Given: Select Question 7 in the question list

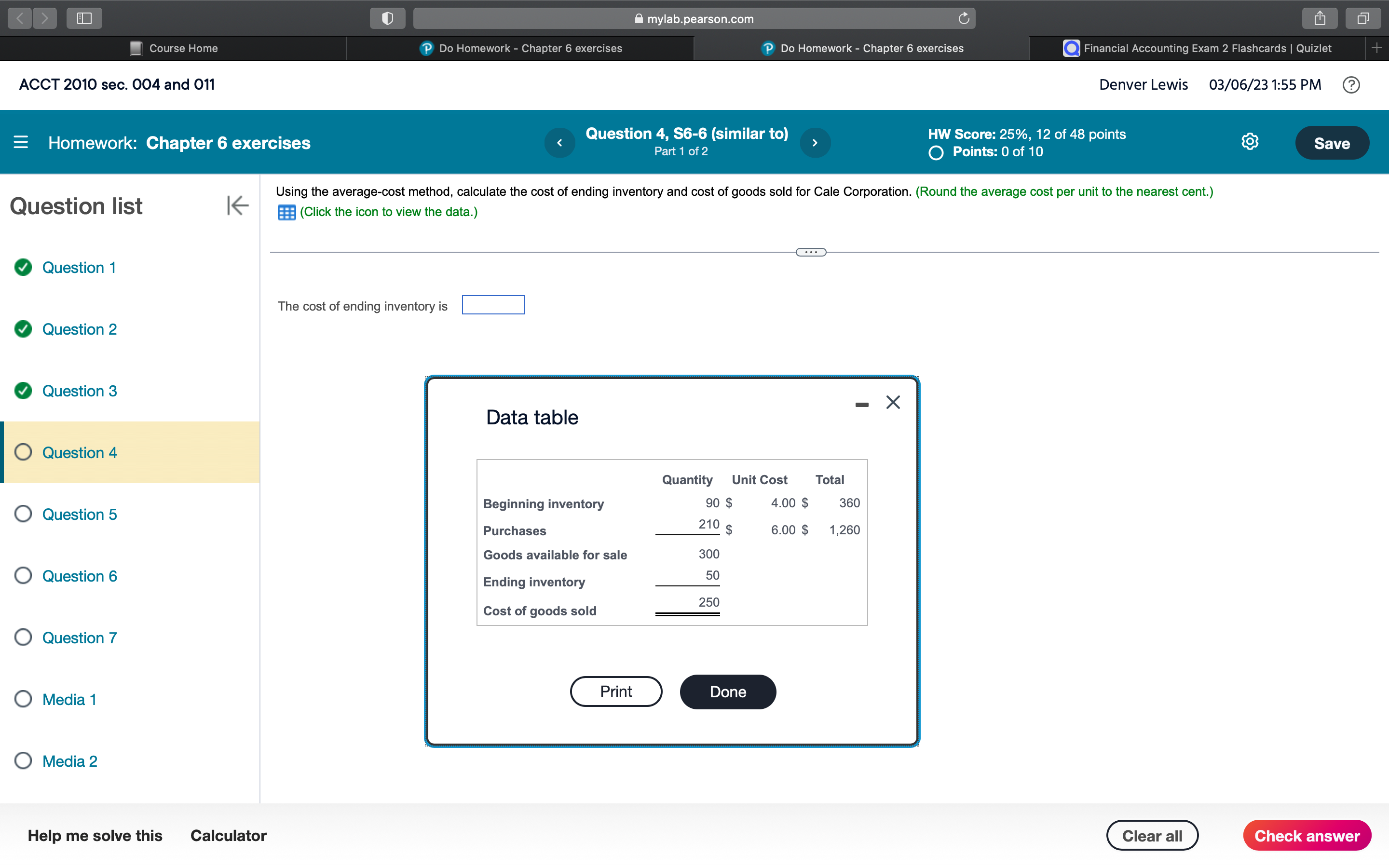Looking at the screenshot, I should (79, 637).
